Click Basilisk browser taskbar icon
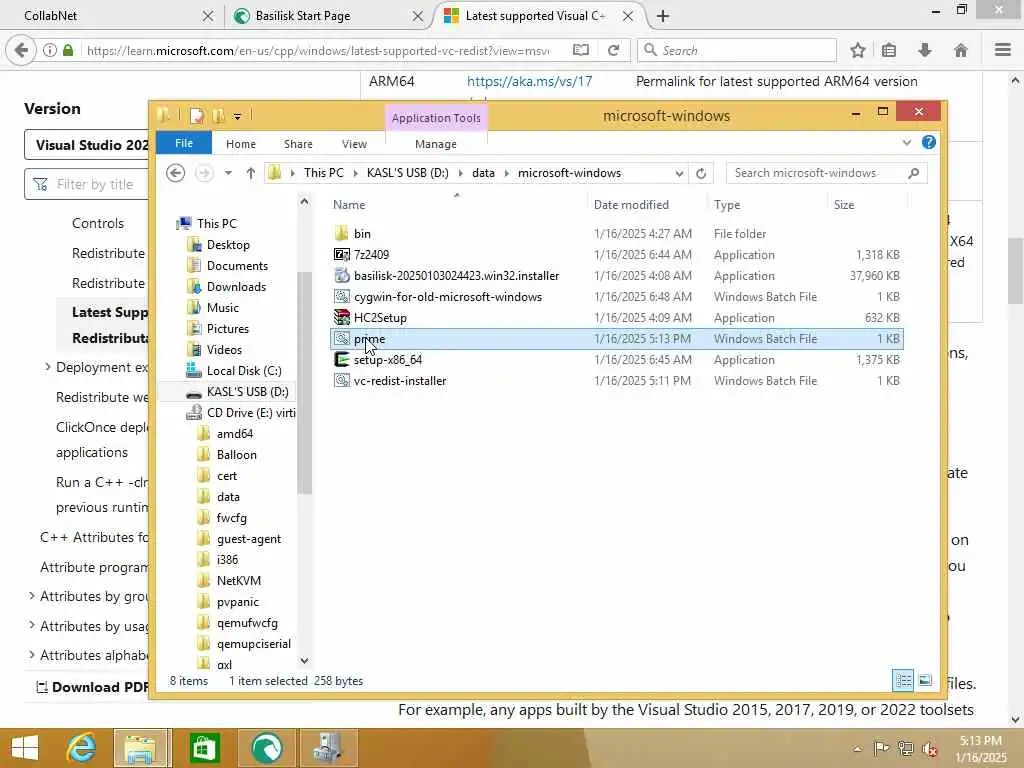 (x=266, y=748)
